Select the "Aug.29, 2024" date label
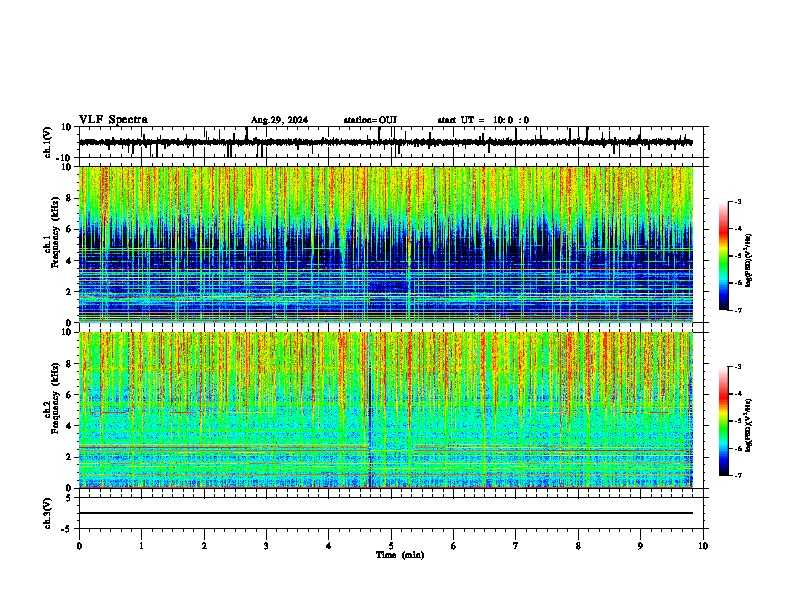 point(279,120)
